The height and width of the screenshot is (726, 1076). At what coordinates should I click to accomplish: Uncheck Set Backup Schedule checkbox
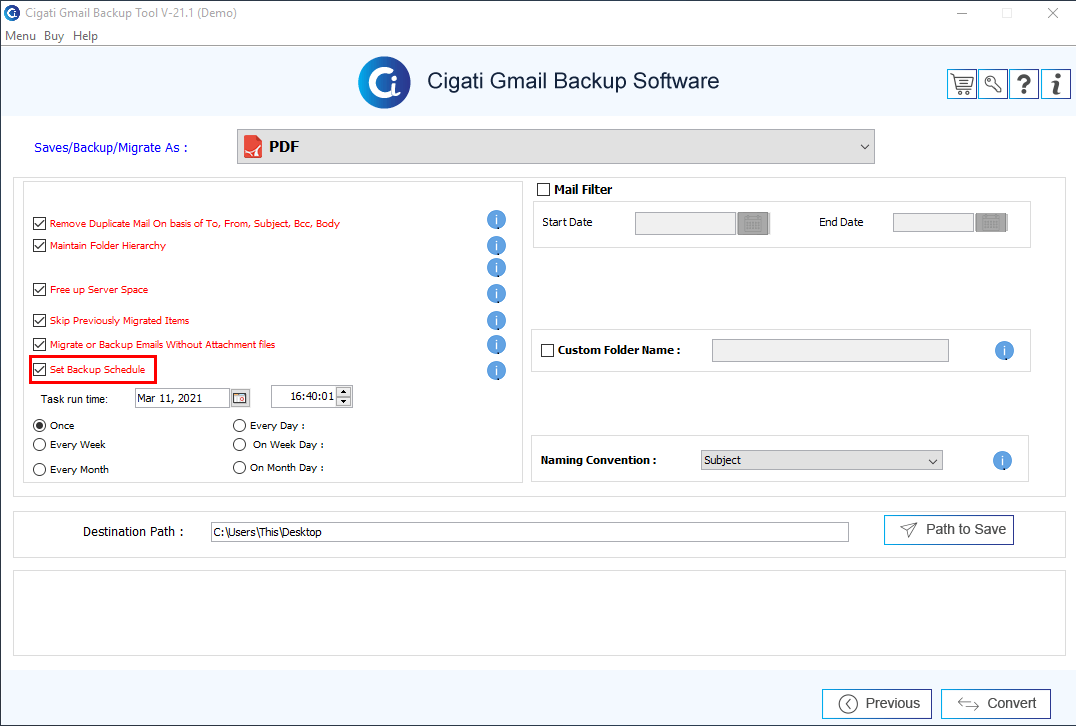(x=40, y=370)
